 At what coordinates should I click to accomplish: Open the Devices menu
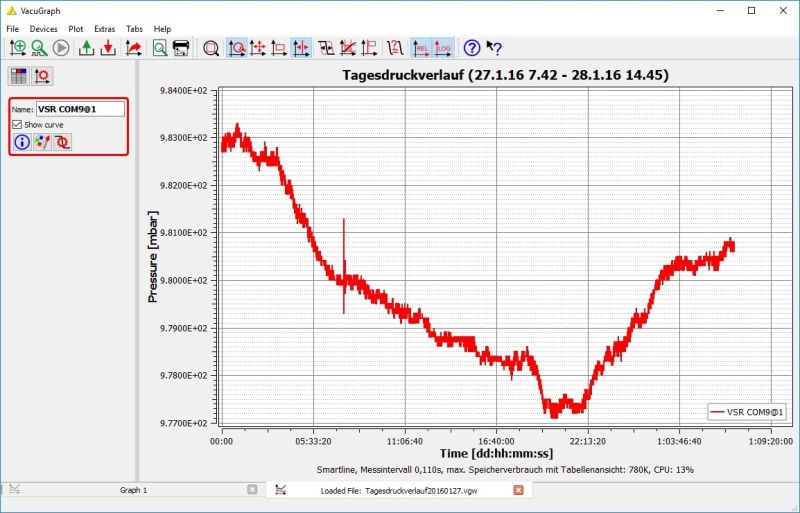44,29
